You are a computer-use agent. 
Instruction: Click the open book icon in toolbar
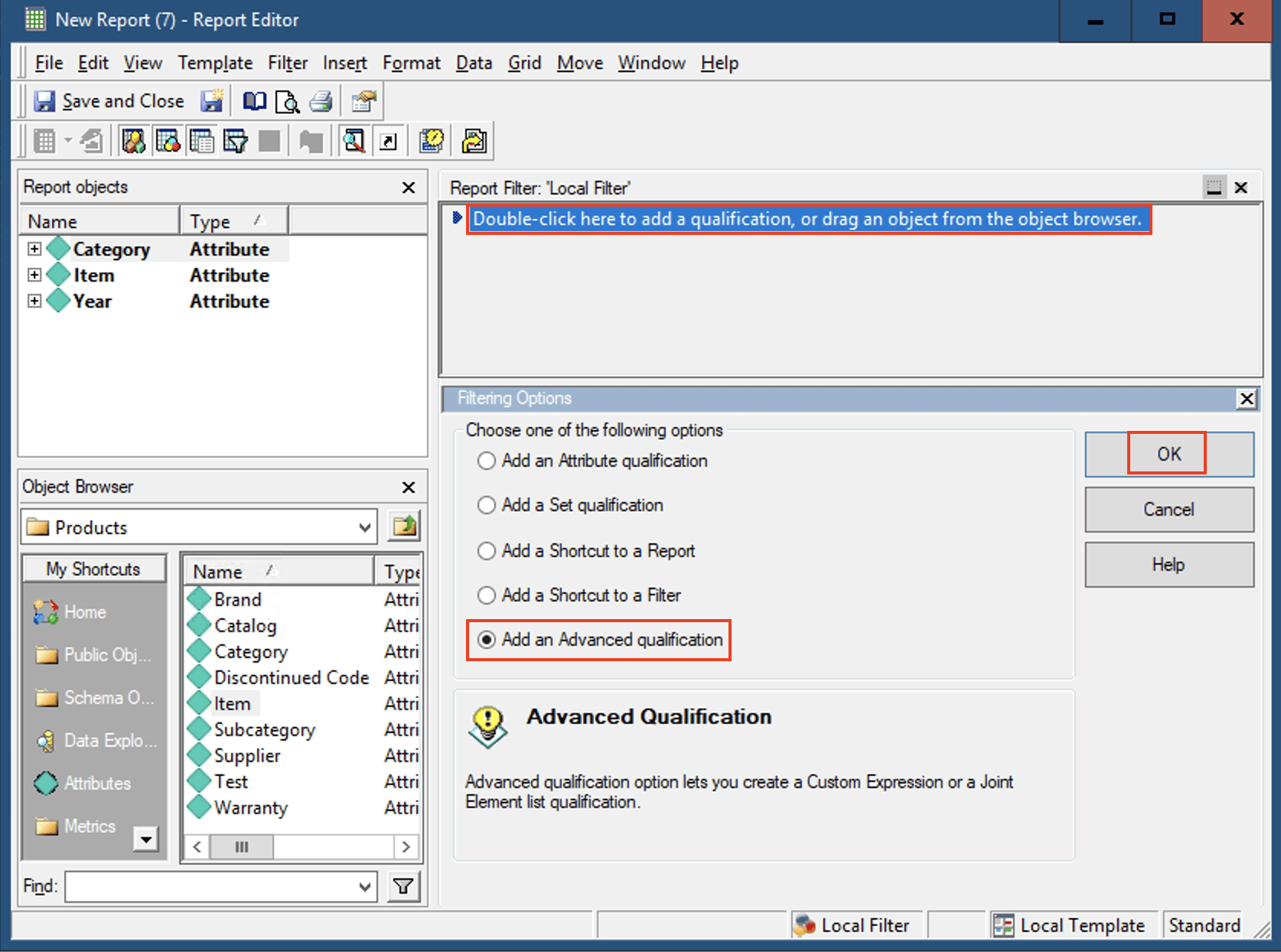(x=254, y=101)
